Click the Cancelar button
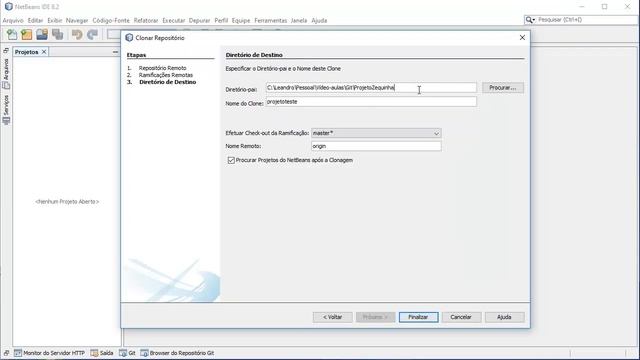 [461, 317]
